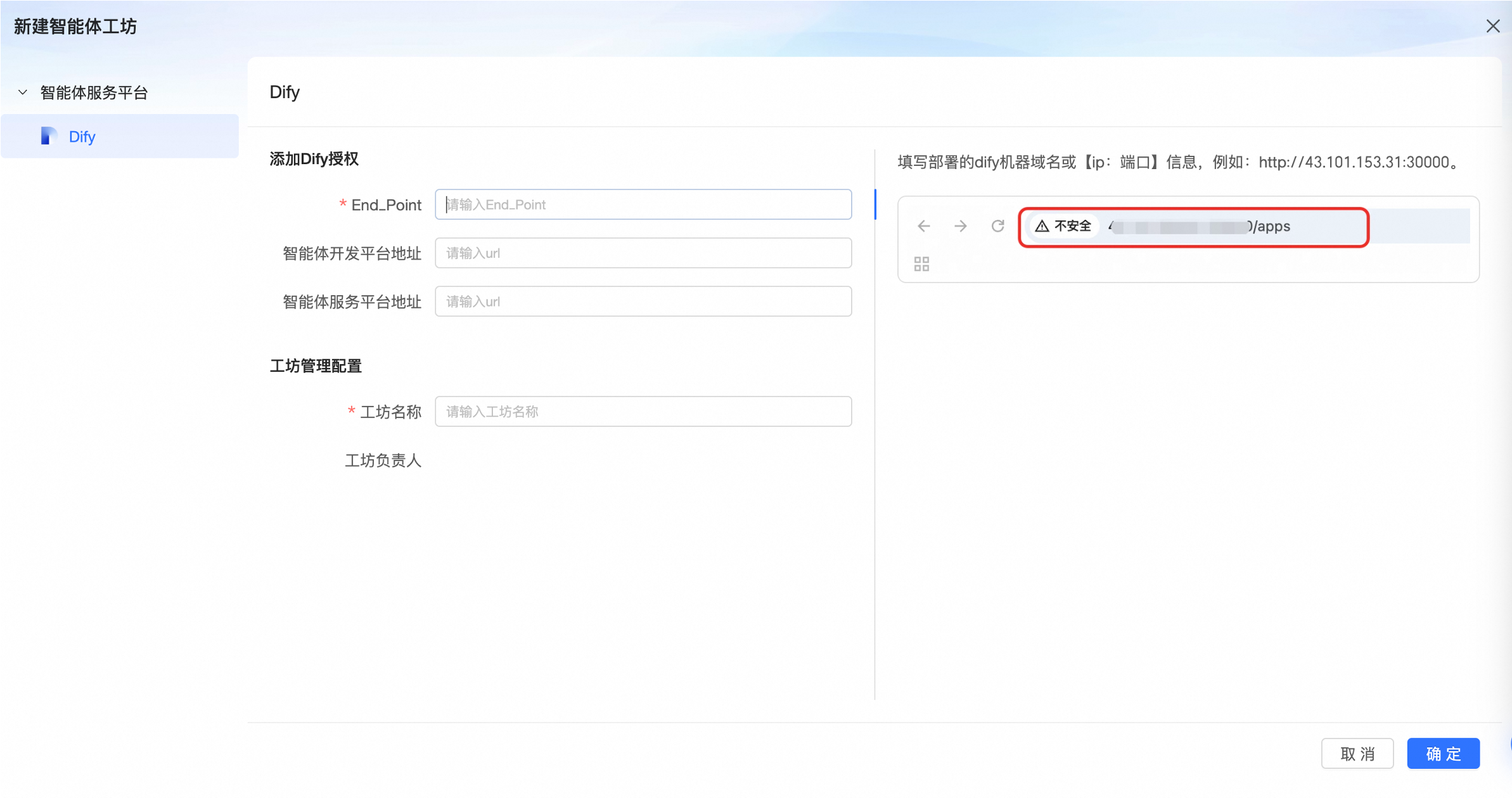Click the End_Point field label

387,205
